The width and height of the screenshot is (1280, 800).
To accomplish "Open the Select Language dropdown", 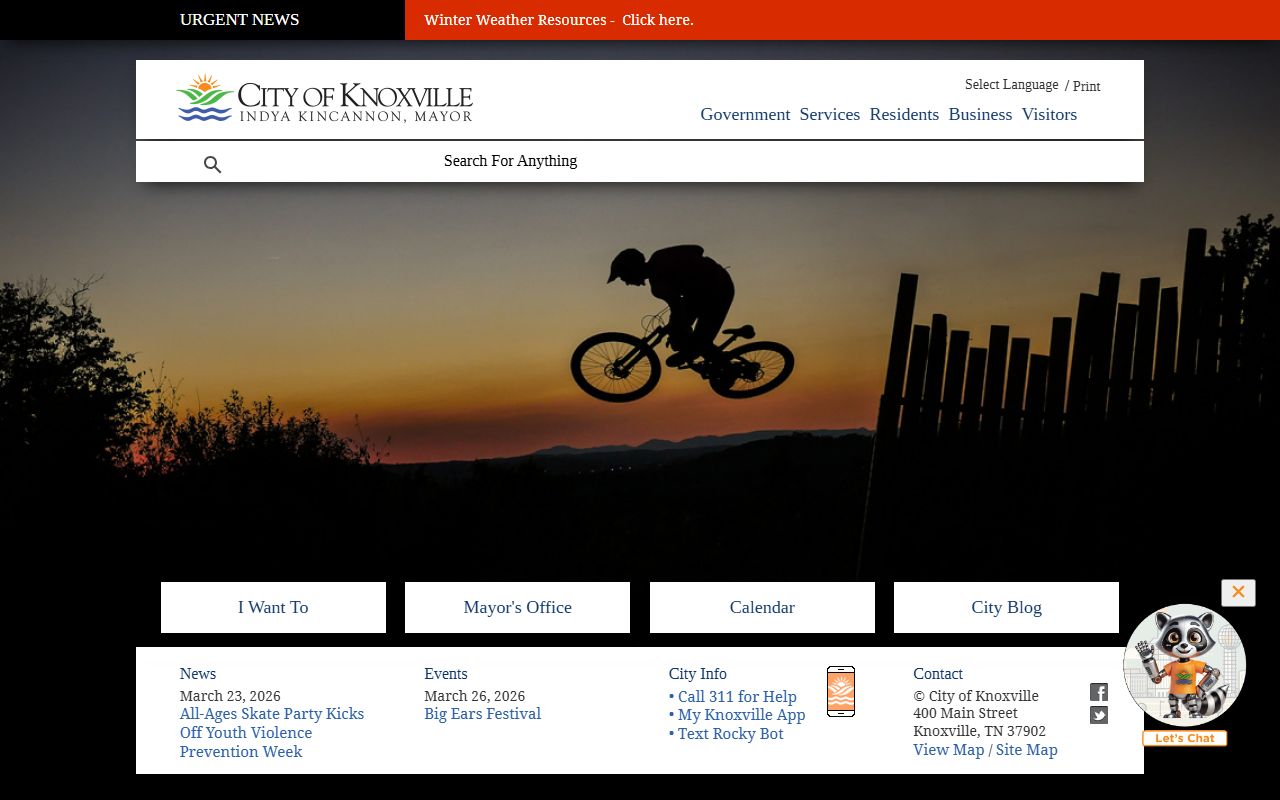I will pyautogui.click(x=1010, y=85).
